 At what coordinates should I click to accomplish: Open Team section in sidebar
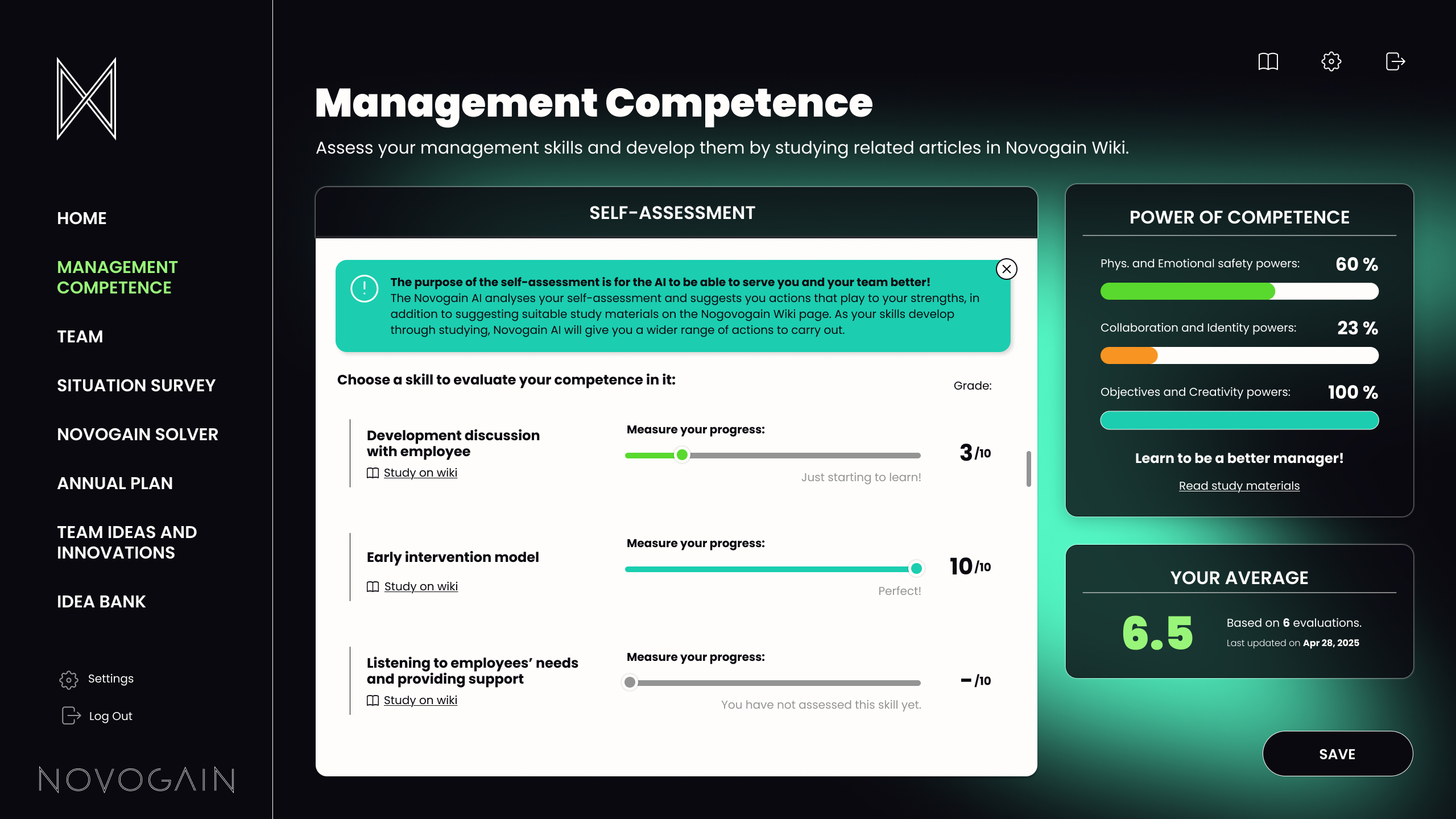coord(80,337)
